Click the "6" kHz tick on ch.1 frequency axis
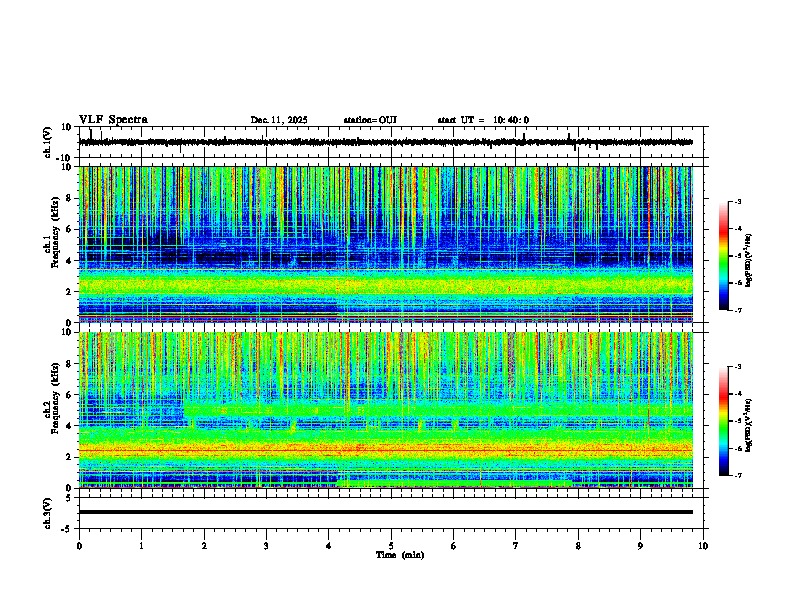Screen dimensions: 792x612 coord(69,230)
